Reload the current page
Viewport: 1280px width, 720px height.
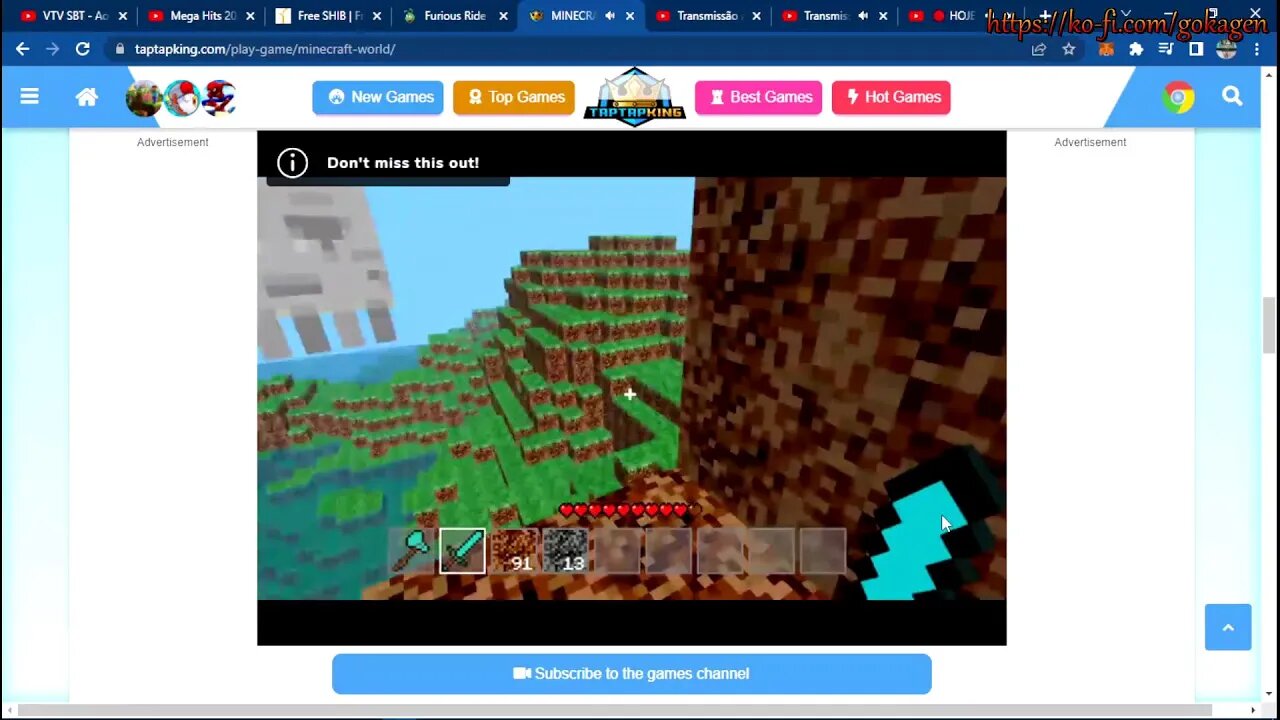coord(83,48)
